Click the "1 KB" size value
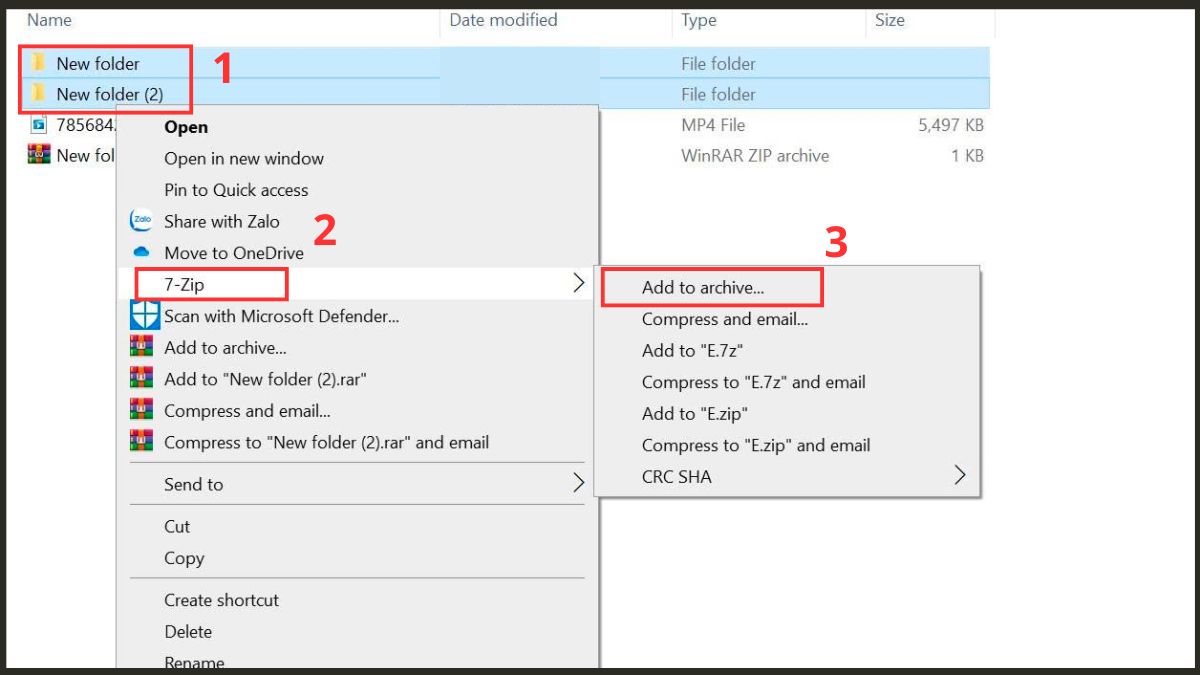 tap(968, 155)
